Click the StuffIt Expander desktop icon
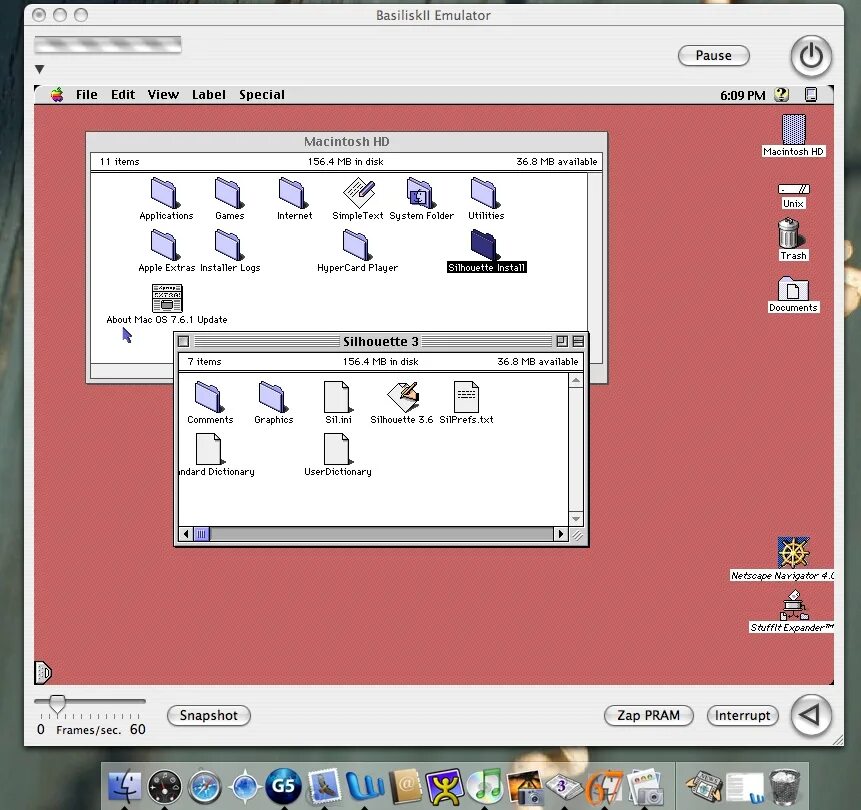This screenshot has width=861, height=810. 793,605
